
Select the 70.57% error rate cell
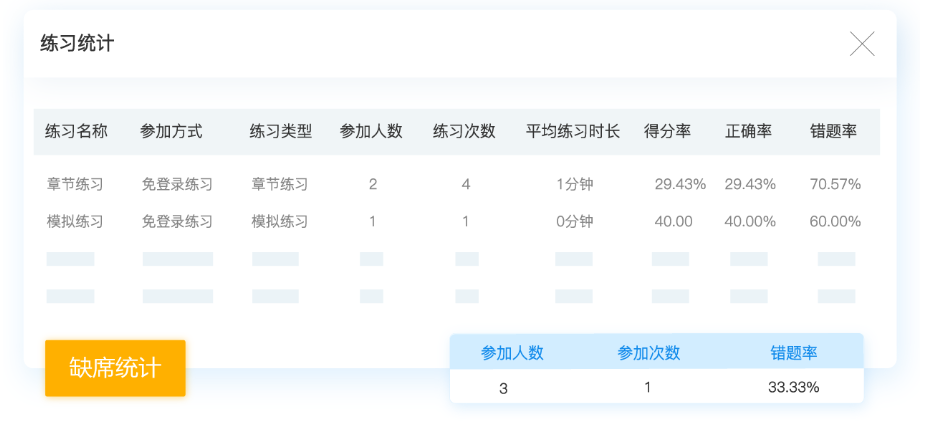tap(835, 184)
